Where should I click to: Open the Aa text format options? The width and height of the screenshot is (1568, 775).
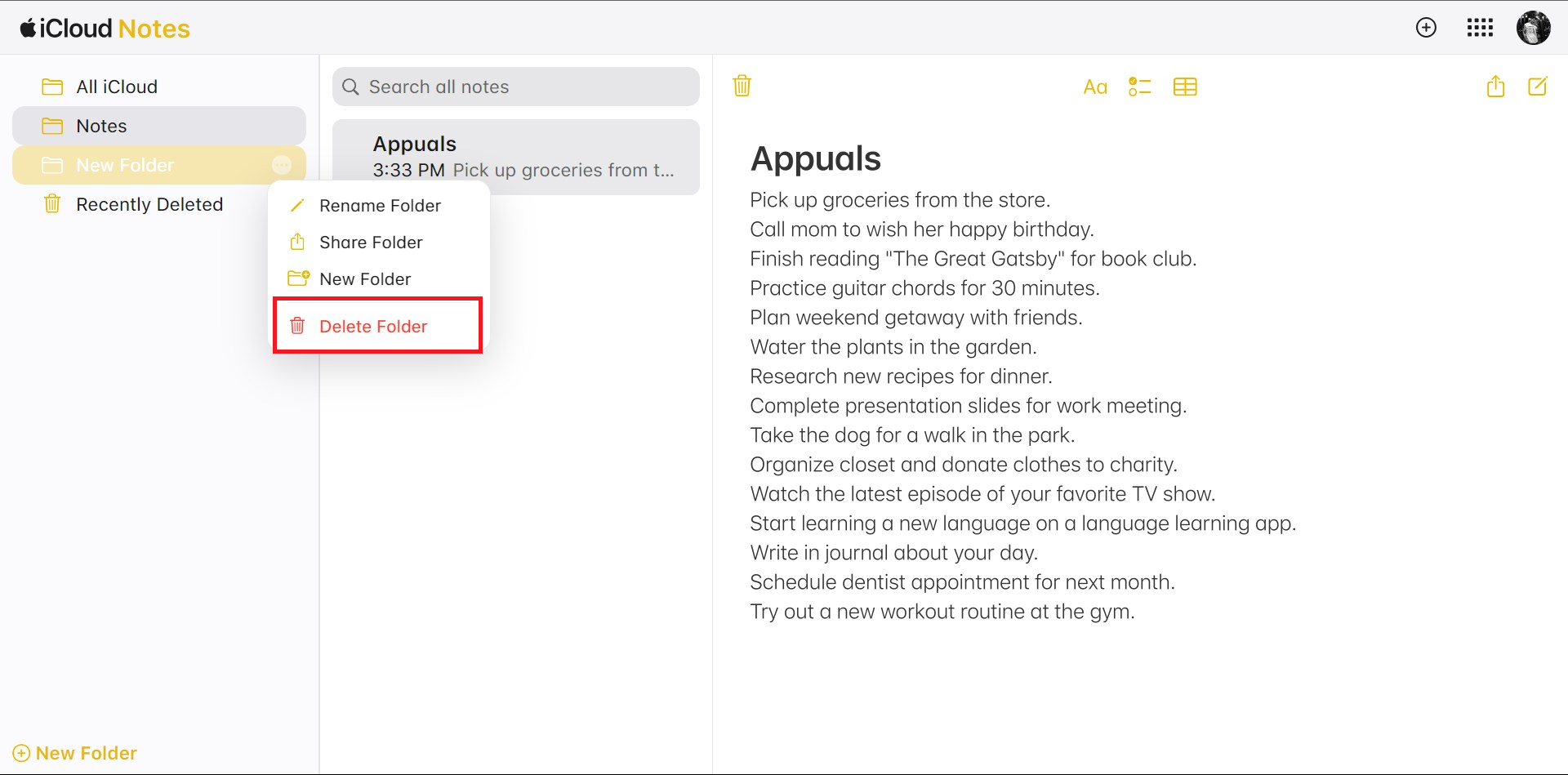[x=1094, y=87]
